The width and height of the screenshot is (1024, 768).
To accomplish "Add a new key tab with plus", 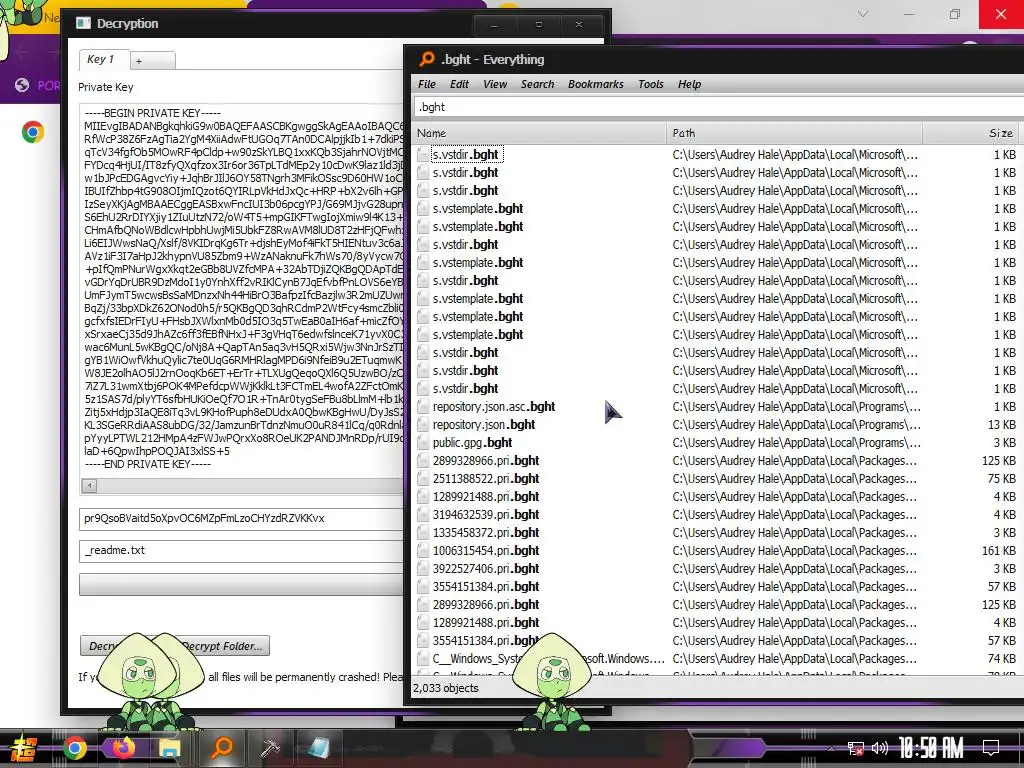I will [x=152, y=61].
